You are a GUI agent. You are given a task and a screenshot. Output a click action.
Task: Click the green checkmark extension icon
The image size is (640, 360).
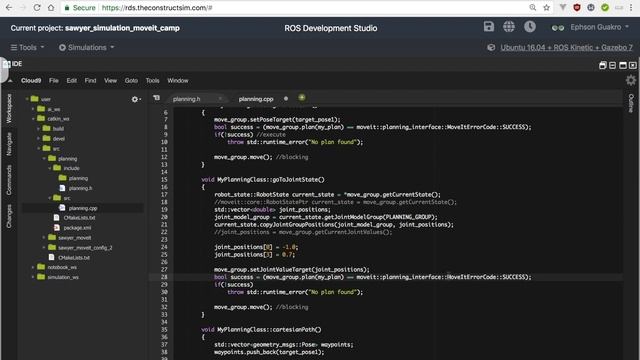coord(605,7)
